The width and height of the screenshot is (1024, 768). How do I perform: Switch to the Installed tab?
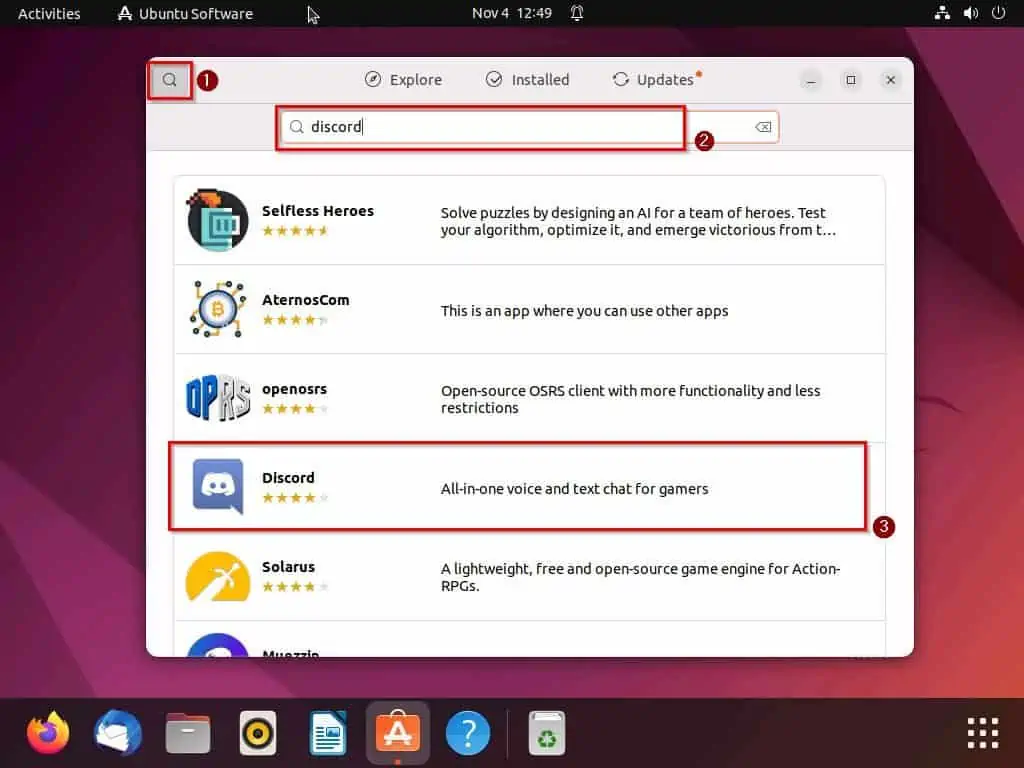tap(527, 79)
